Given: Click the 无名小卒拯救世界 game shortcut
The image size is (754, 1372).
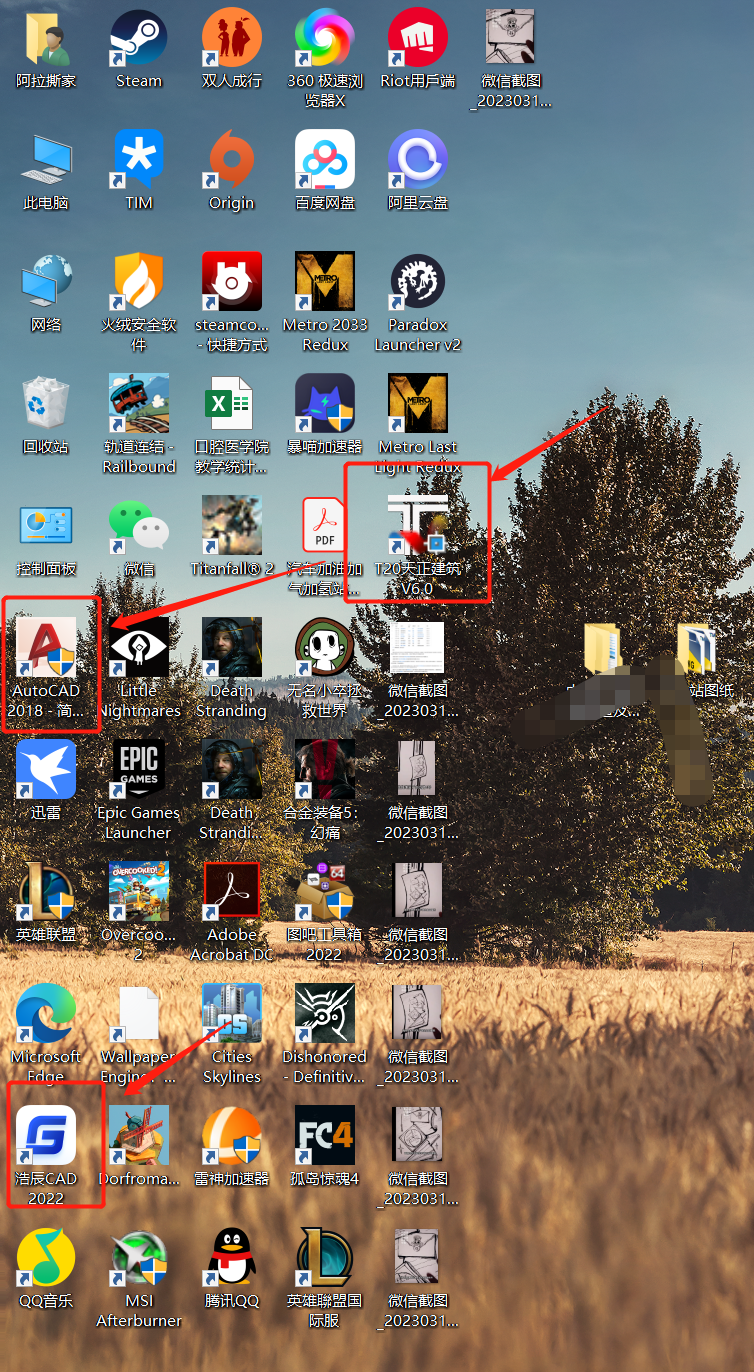Looking at the screenshot, I should (x=325, y=648).
